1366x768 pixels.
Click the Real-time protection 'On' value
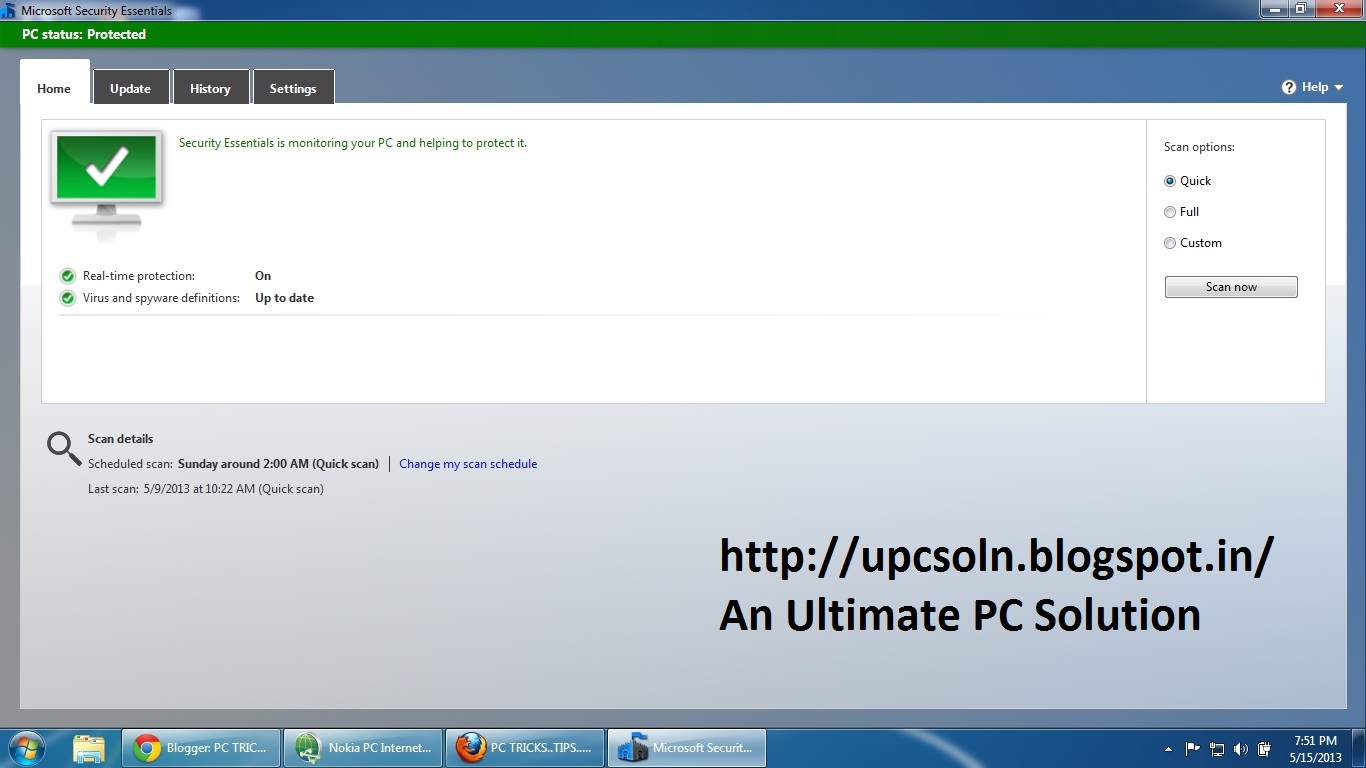coord(263,276)
